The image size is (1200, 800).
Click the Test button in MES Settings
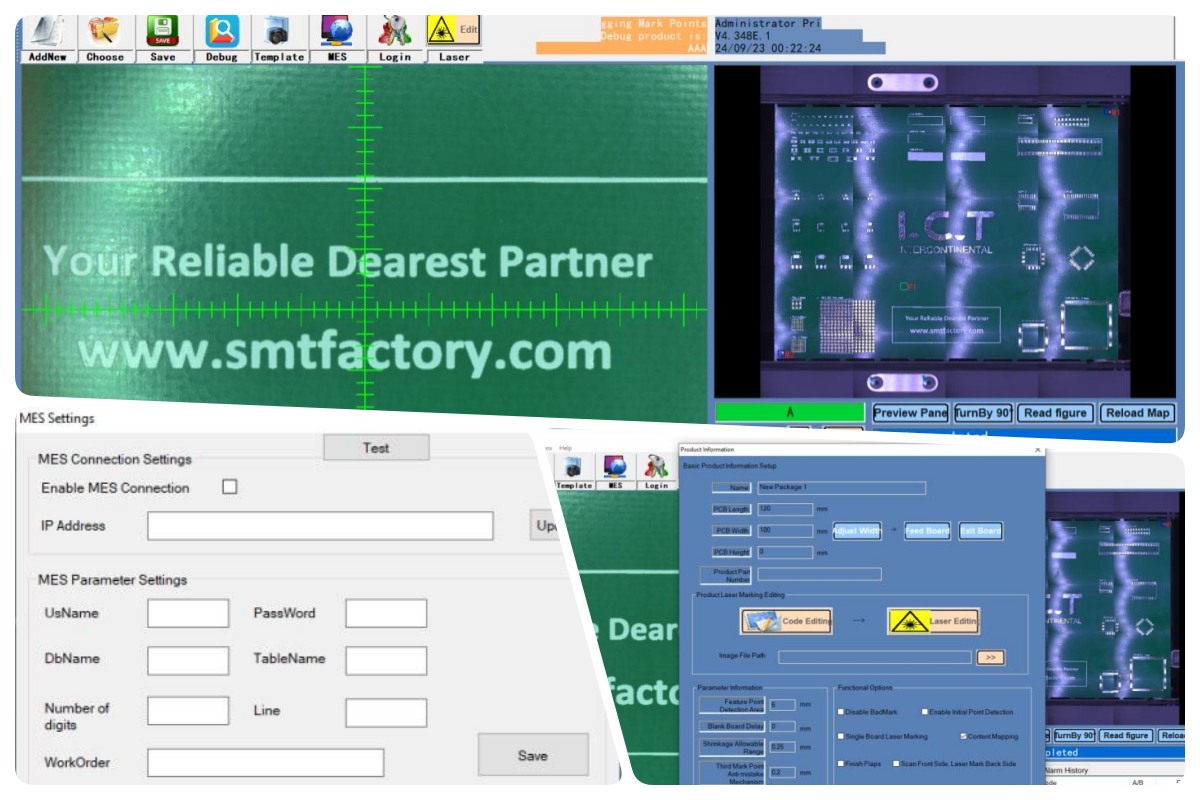[376, 448]
